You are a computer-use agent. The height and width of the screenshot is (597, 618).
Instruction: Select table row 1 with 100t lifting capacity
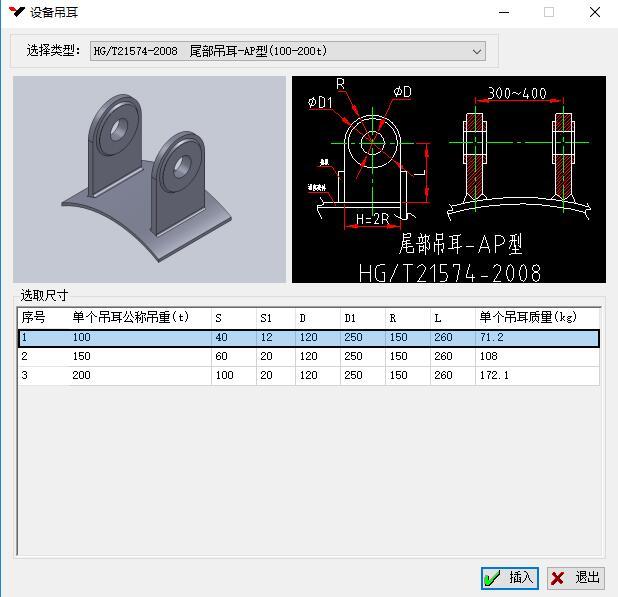pos(309,338)
